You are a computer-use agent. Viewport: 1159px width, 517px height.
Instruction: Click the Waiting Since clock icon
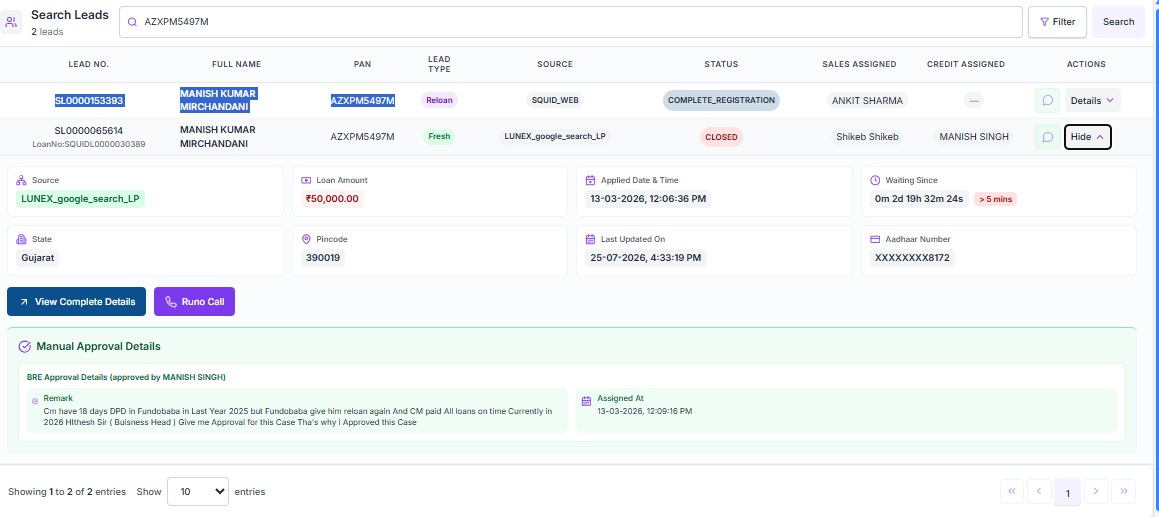(875, 180)
